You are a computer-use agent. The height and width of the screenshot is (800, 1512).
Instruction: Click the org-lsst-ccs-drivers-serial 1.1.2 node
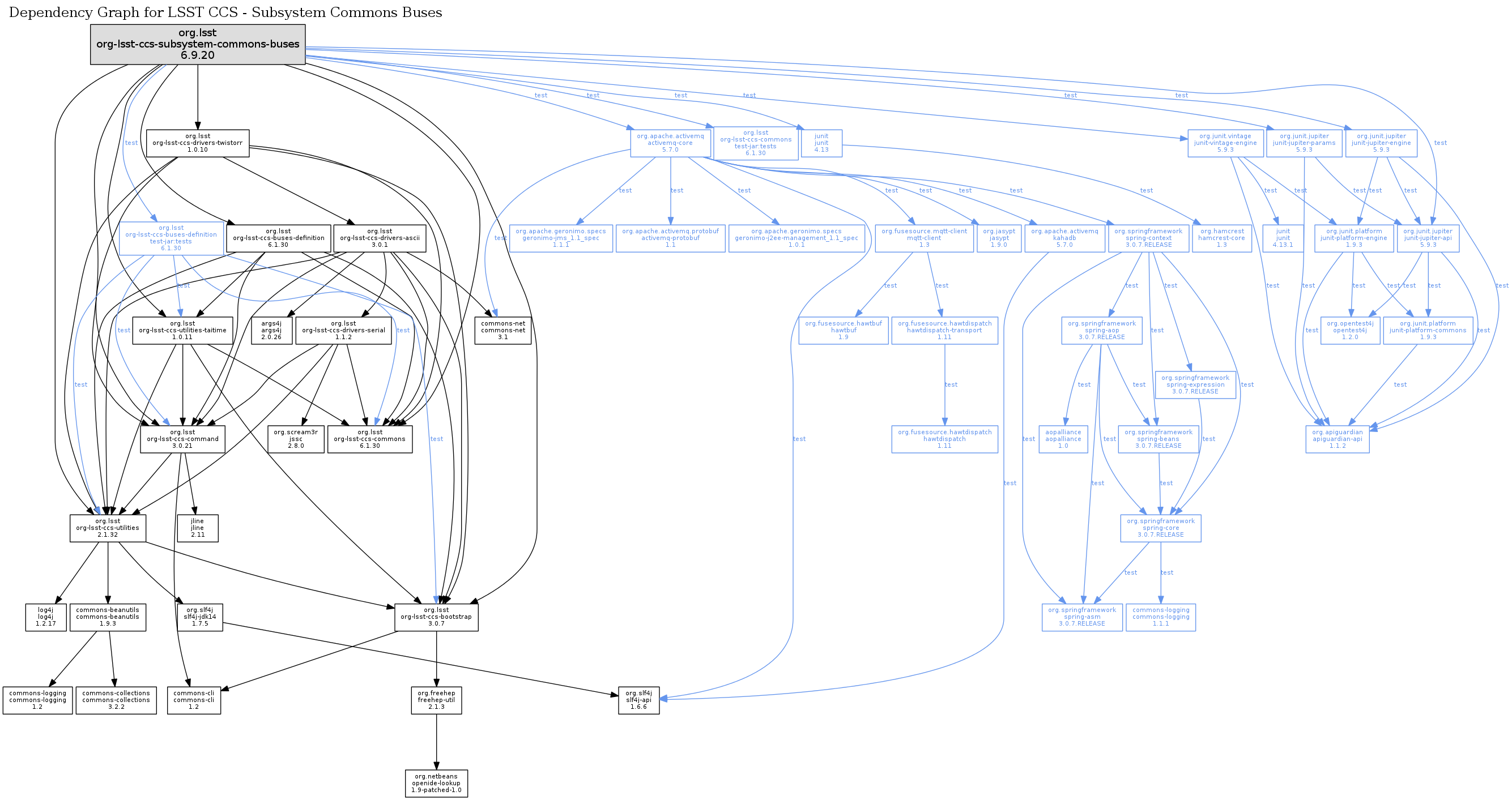(343, 330)
